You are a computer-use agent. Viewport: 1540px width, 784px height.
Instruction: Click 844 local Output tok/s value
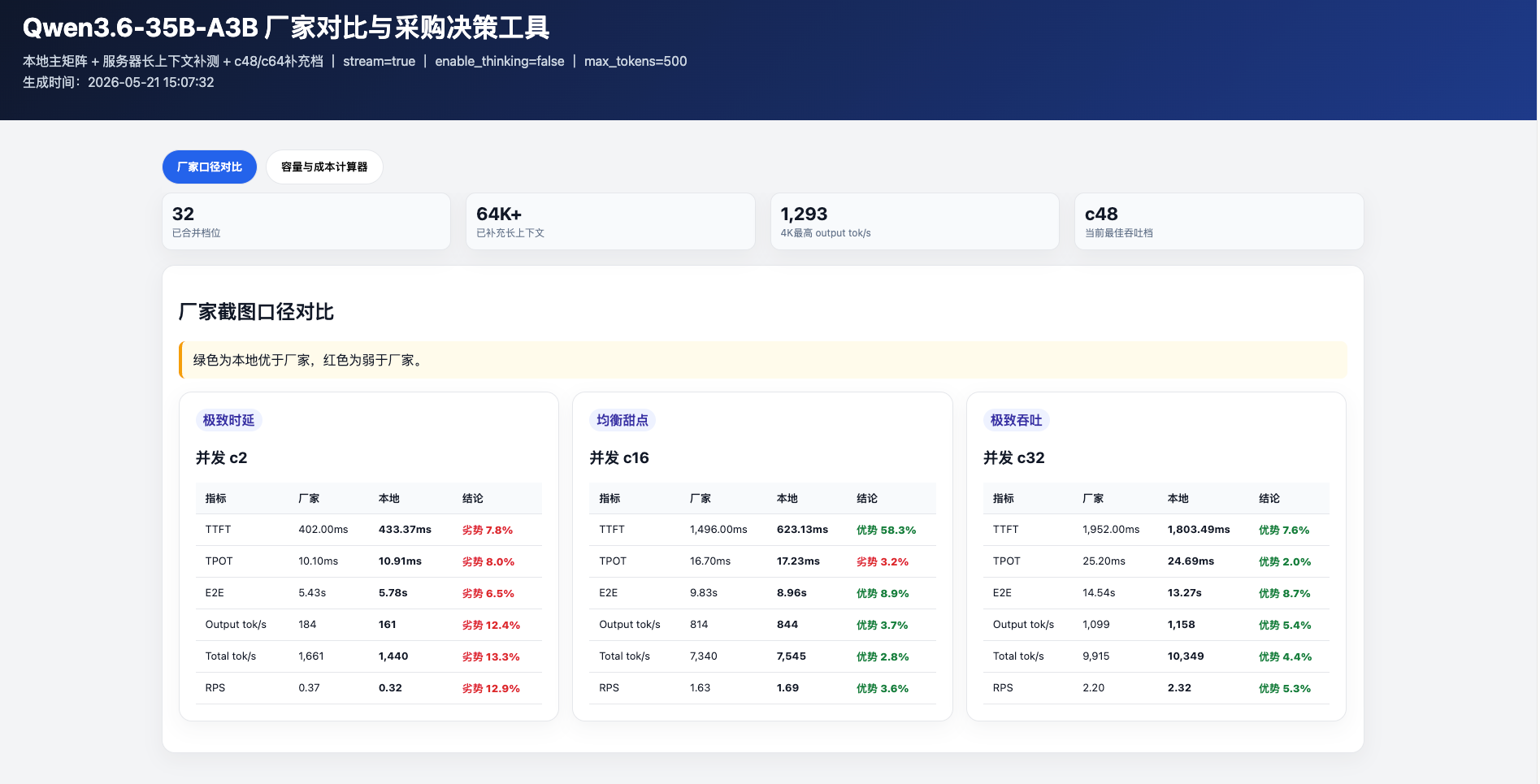pos(787,625)
